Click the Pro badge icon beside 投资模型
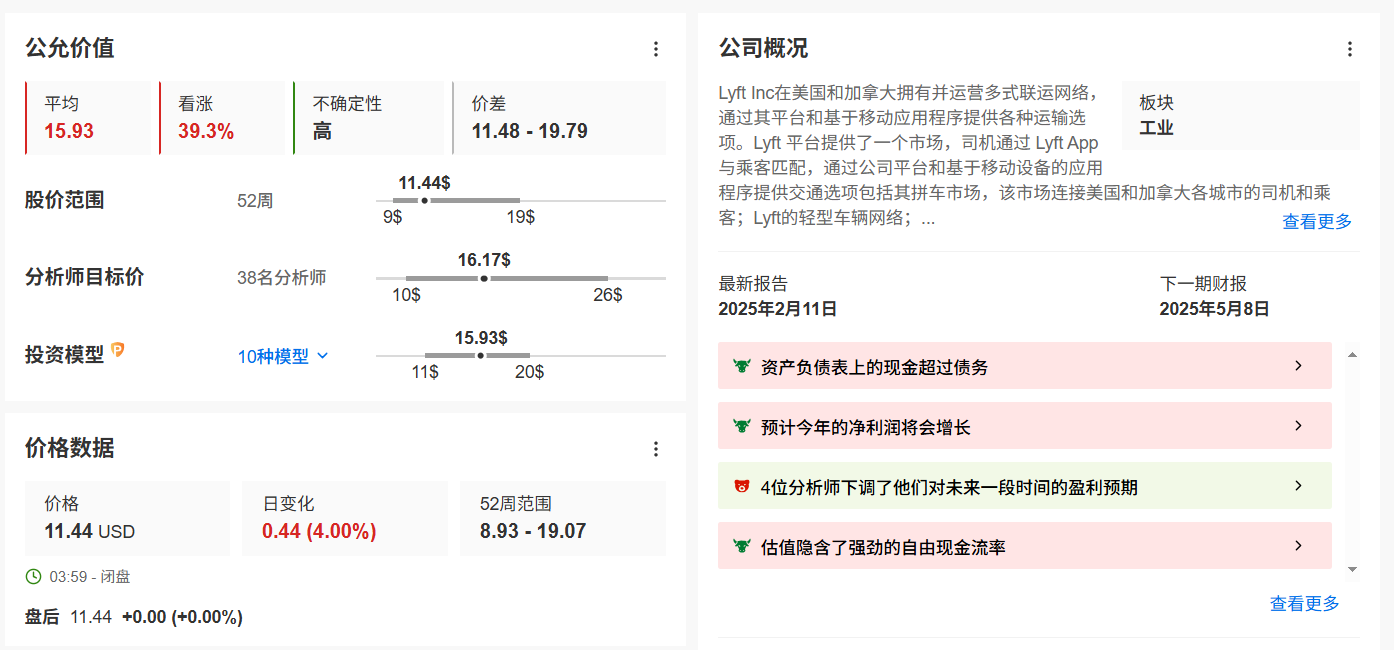The image size is (1394, 650). click(x=118, y=350)
